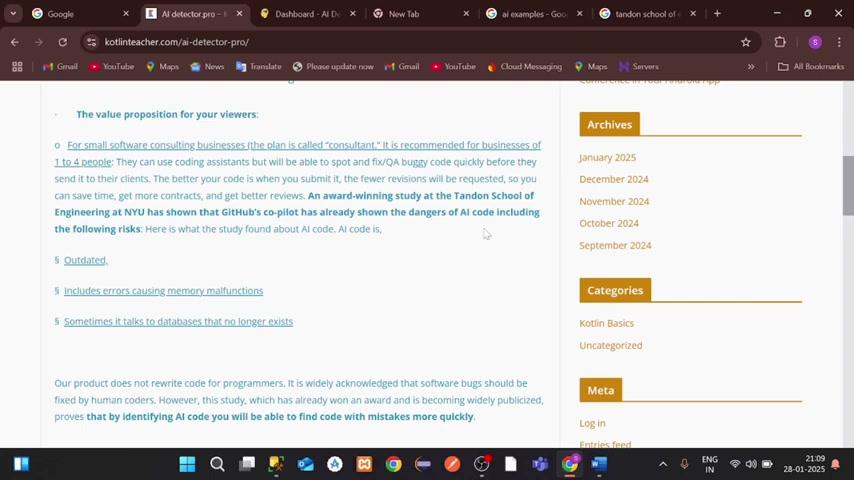
Task: Open the Kotlin Basics category
Action: [x=606, y=323]
